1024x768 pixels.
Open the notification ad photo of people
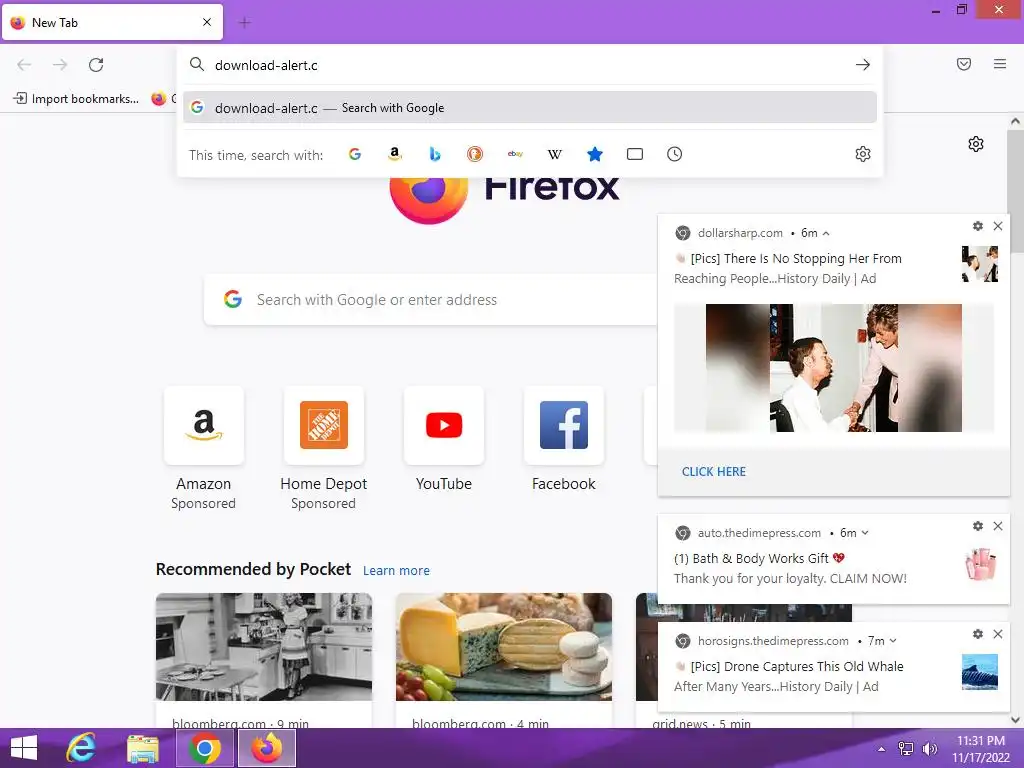(834, 368)
